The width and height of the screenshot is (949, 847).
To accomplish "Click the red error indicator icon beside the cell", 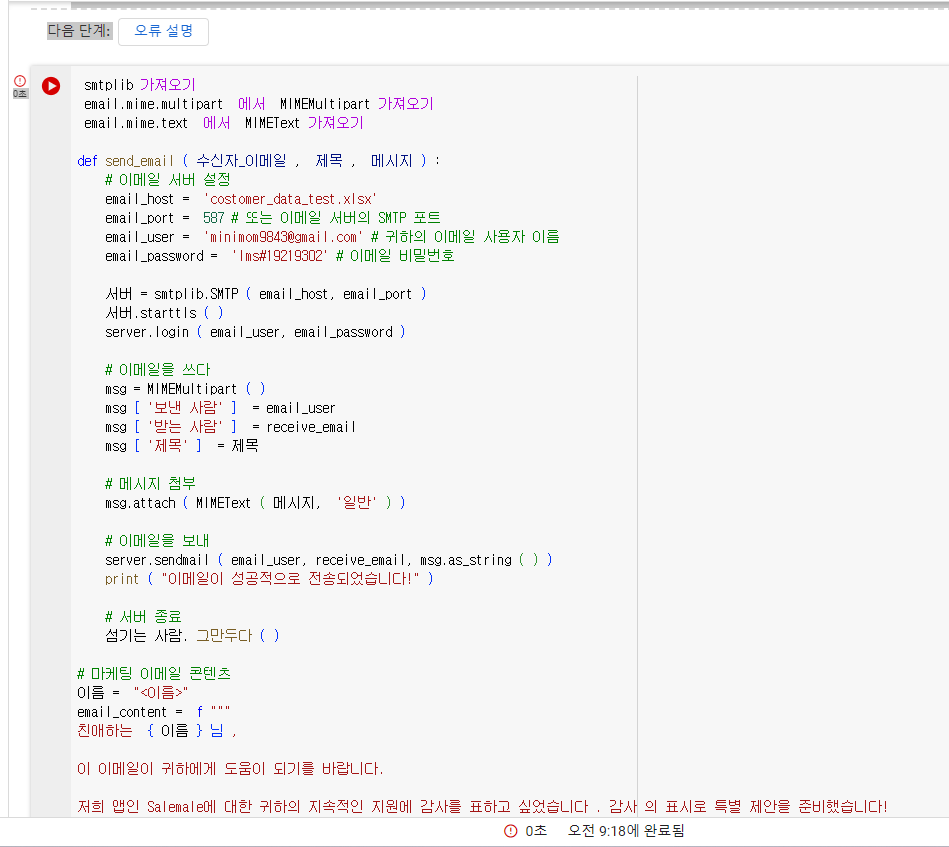I will (20, 81).
